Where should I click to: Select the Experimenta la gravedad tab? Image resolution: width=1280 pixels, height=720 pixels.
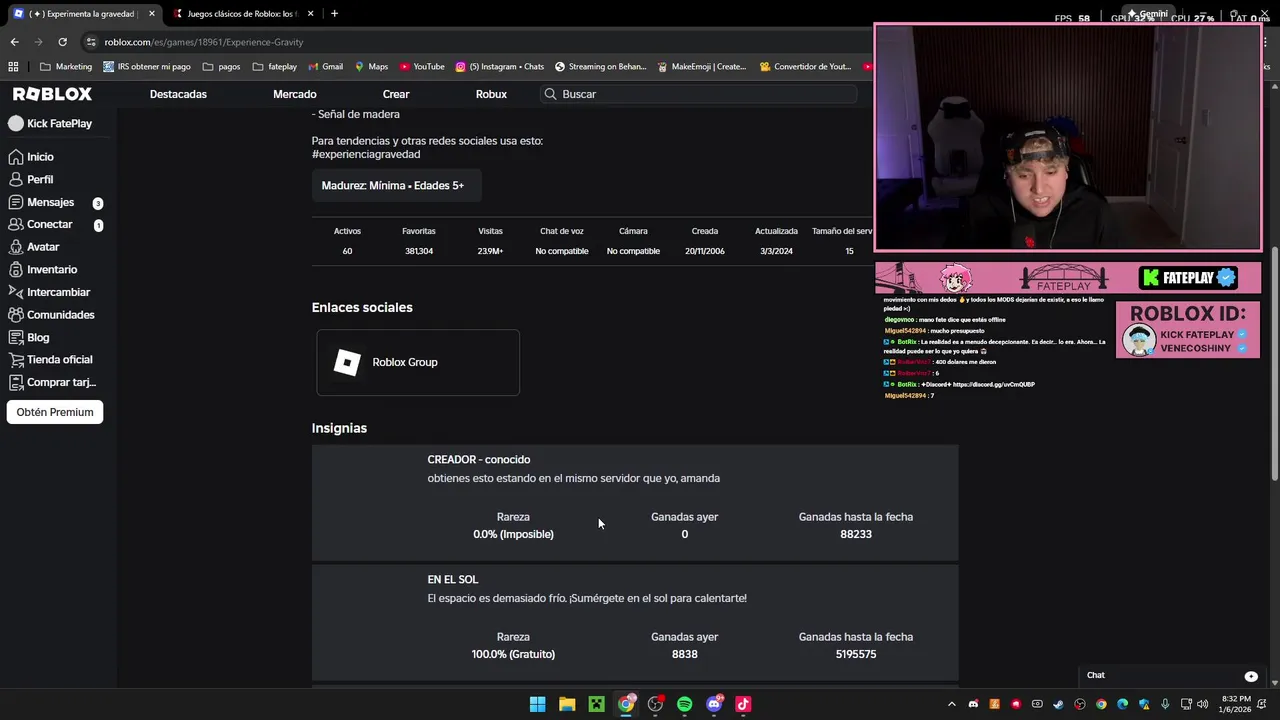click(82, 14)
